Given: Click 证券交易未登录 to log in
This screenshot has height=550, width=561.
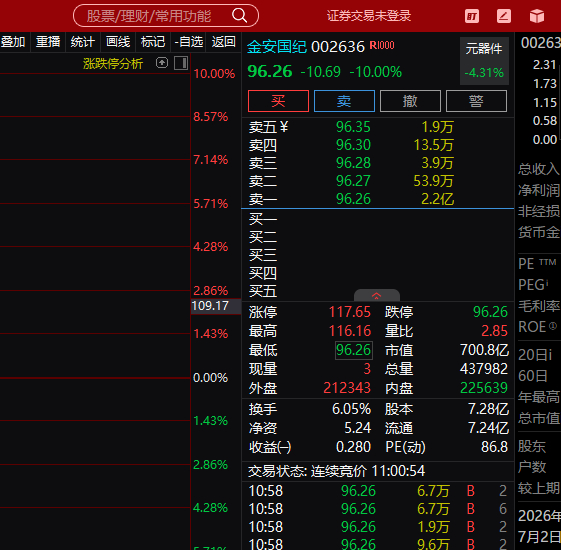Looking at the screenshot, I should [369, 16].
